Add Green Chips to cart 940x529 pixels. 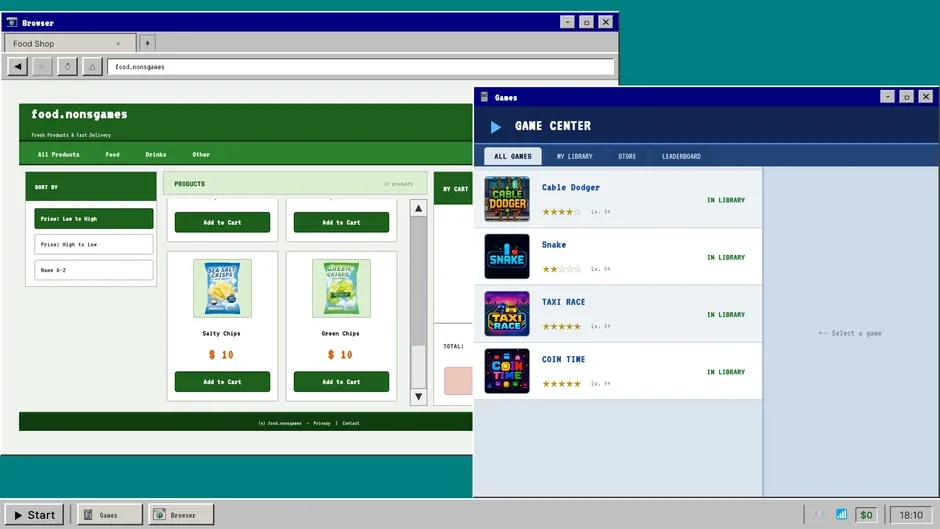pyautogui.click(x=341, y=381)
